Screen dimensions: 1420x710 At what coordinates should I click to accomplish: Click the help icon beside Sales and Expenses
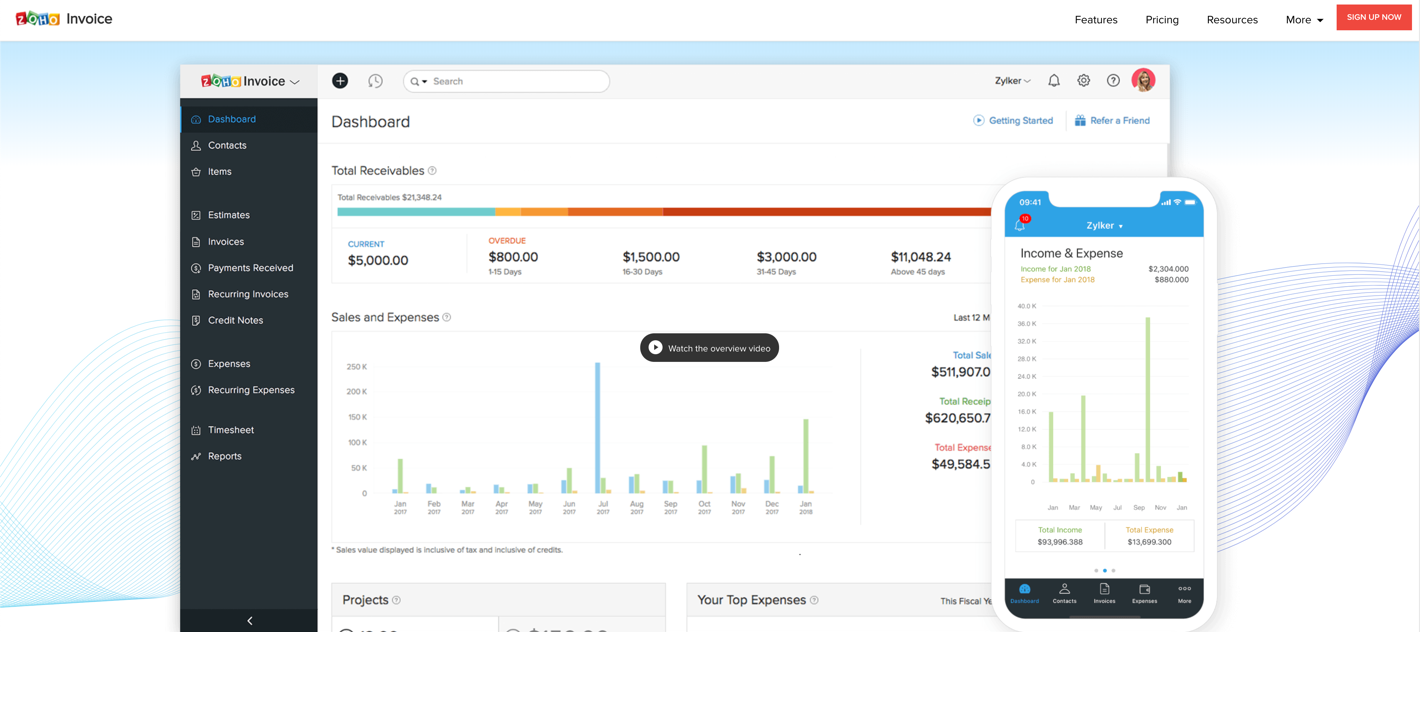click(x=447, y=318)
